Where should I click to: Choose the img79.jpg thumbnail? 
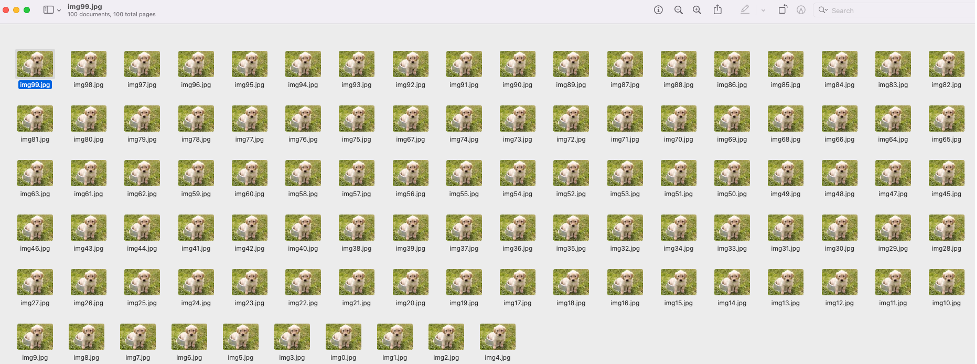pos(142,118)
